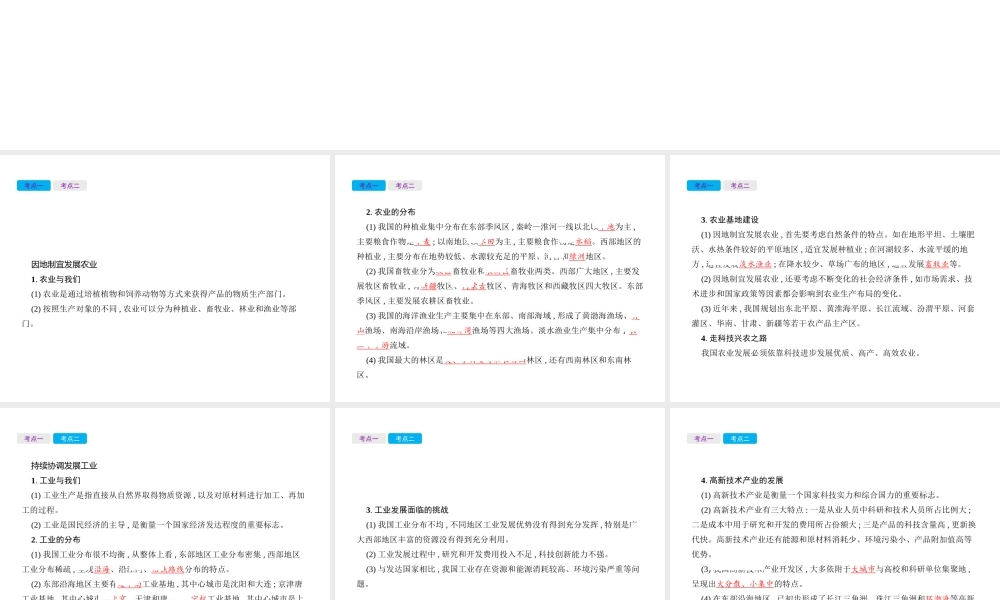The width and height of the screenshot is (1000, 600).
Task: Select 考点二 tab on 因地制宜发展农业 slide
Action: coord(70,186)
